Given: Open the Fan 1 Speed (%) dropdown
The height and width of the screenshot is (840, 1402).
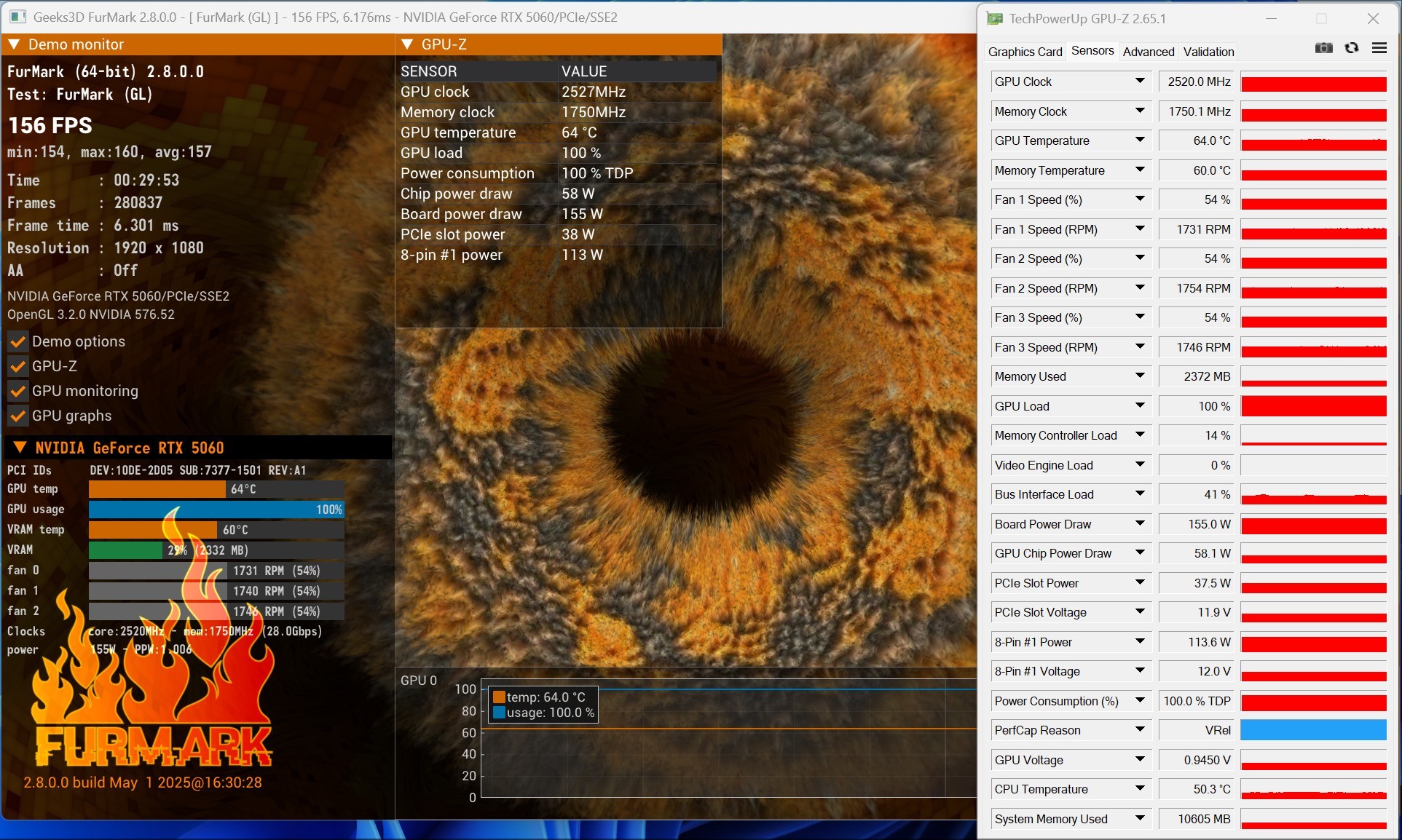Looking at the screenshot, I should (1140, 199).
